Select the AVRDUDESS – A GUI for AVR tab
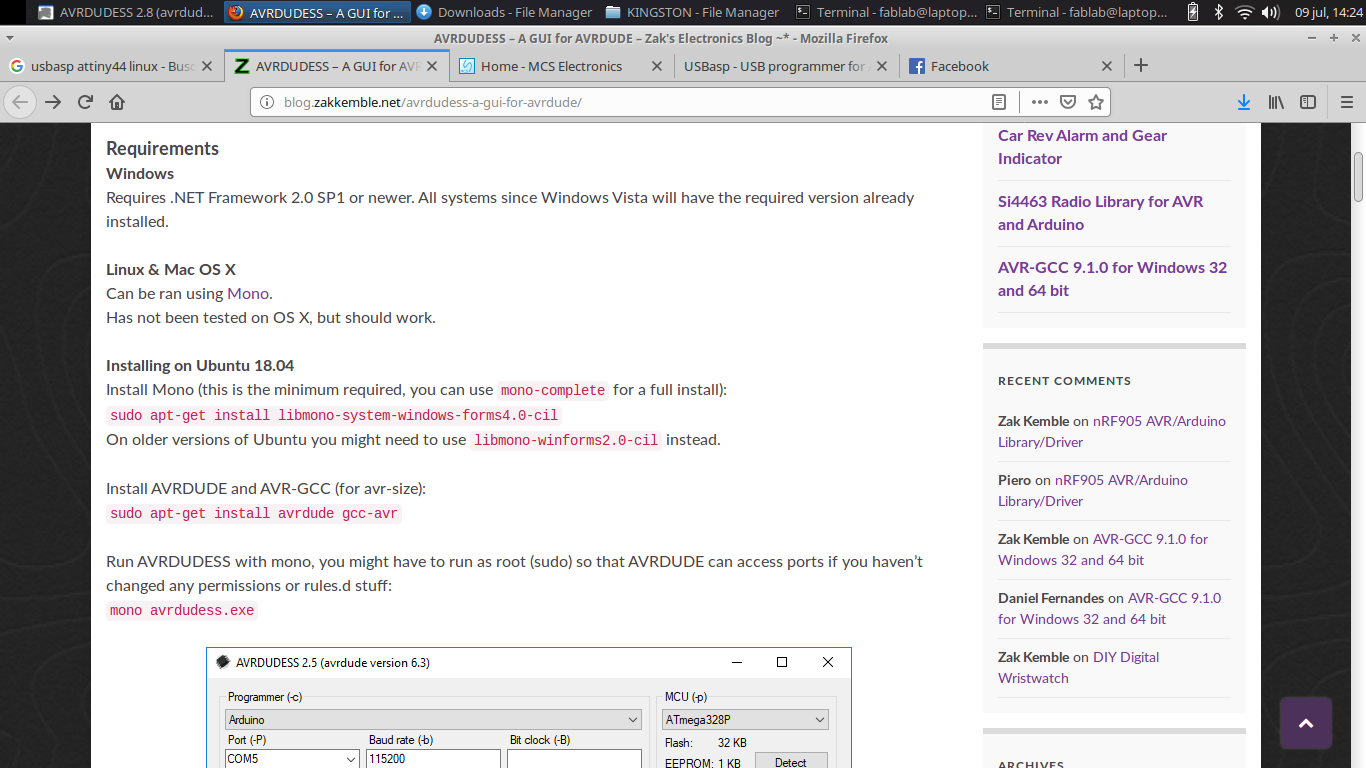This screenshot has height=768, width=1366. click(336, 66)
